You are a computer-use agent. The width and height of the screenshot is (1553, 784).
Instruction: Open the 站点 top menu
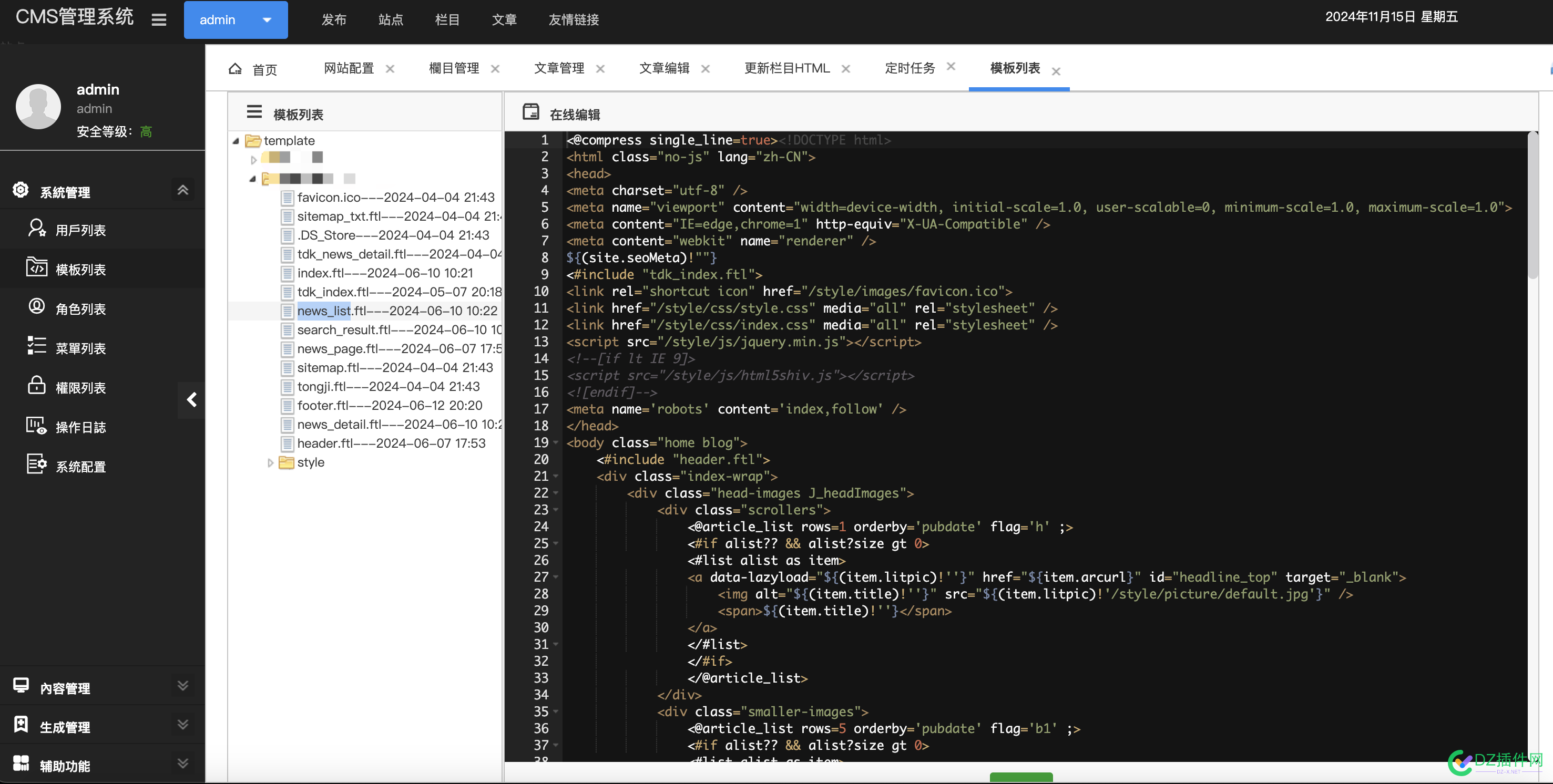tap(391, 20)
